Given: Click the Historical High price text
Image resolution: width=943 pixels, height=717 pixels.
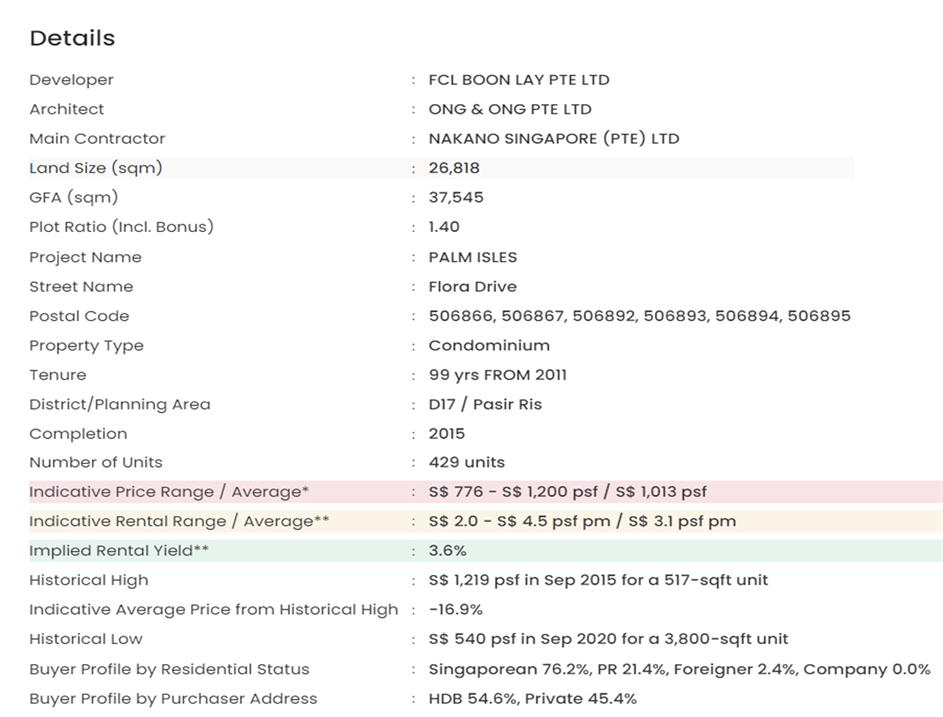Looking at the screenshot, I should pos(598,580).
